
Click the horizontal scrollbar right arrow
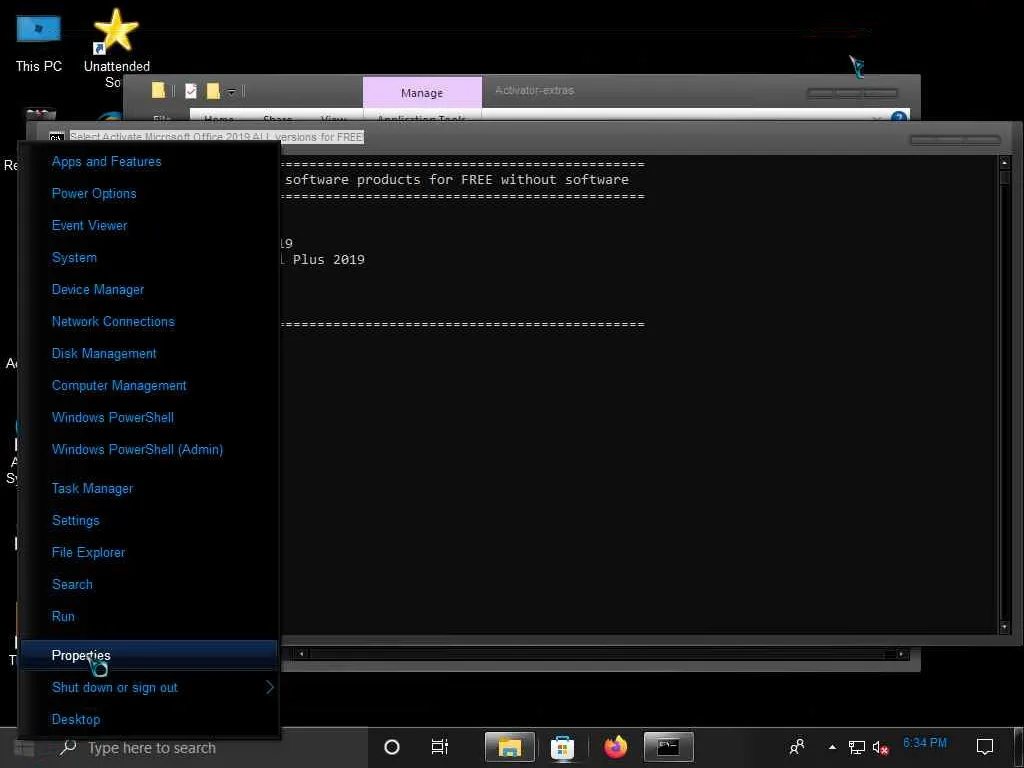tap(901, 653)
